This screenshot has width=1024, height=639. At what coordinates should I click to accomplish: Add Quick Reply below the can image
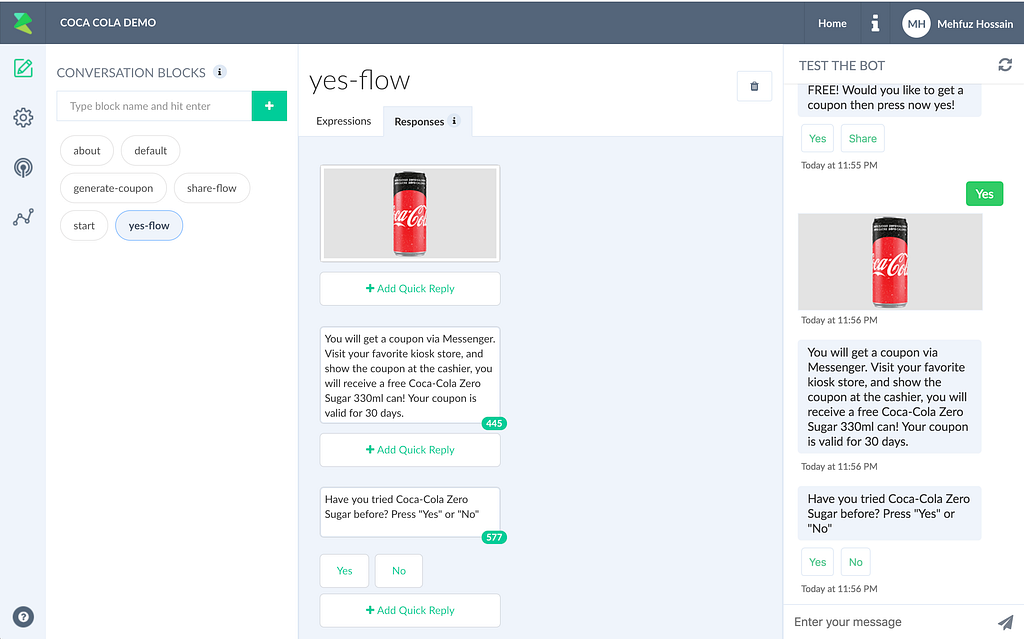pyautogui.click(x=410, y=289)
